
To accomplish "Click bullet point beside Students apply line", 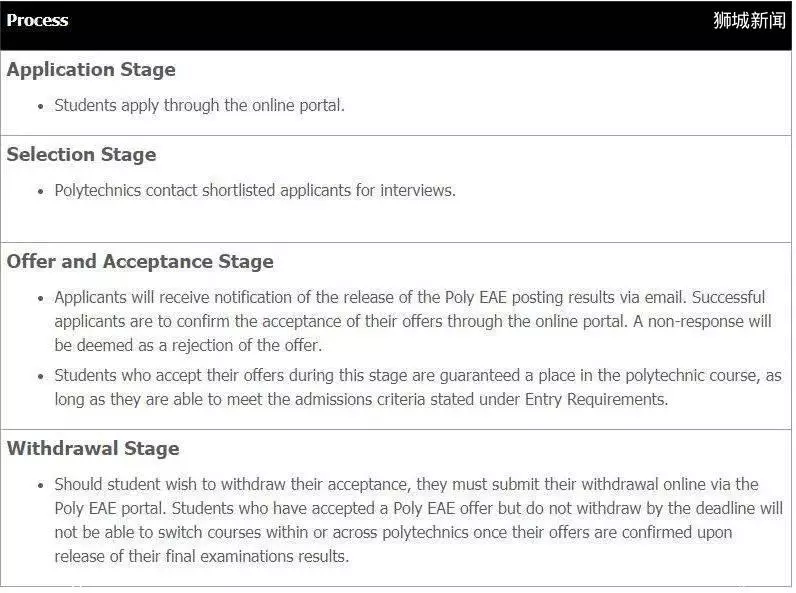I will coord(41,107).
